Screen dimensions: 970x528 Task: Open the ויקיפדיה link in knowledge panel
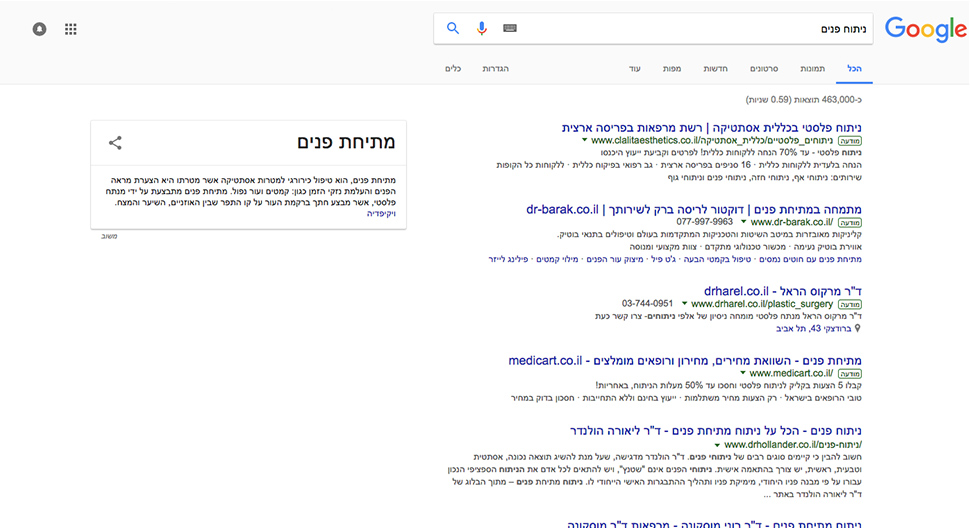pos(381,213)
